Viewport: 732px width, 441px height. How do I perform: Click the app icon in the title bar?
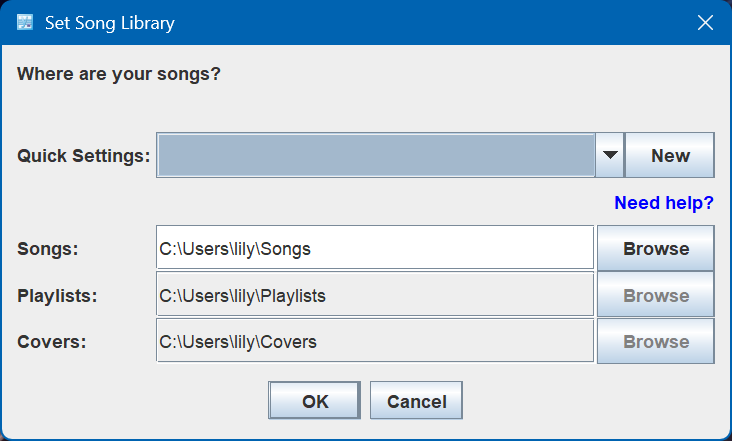click(x=25, y=23)
